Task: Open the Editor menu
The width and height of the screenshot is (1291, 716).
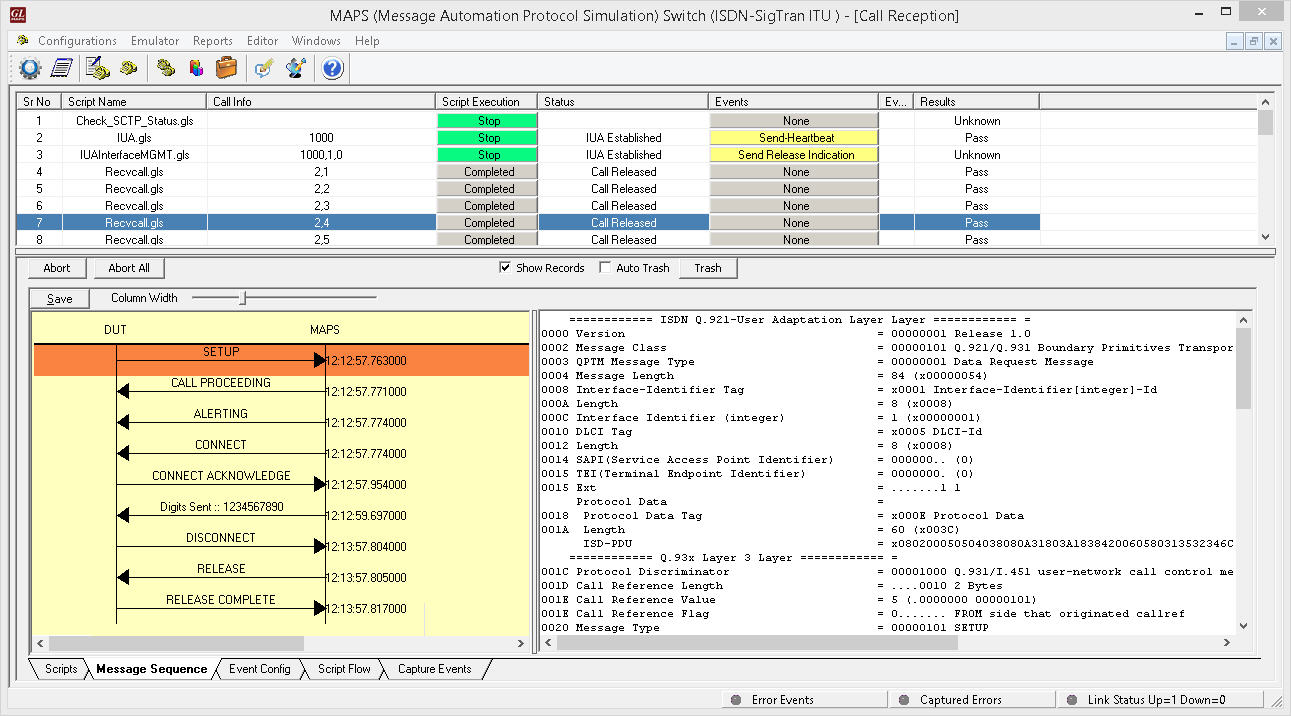Action: tap(263, 41)
